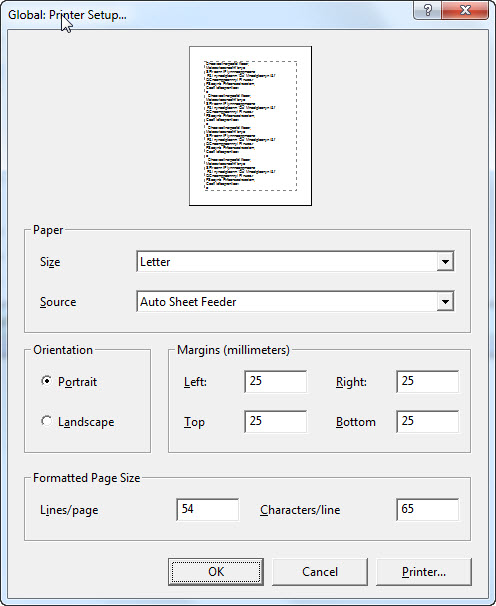Click the Size label

coord(50,262)
